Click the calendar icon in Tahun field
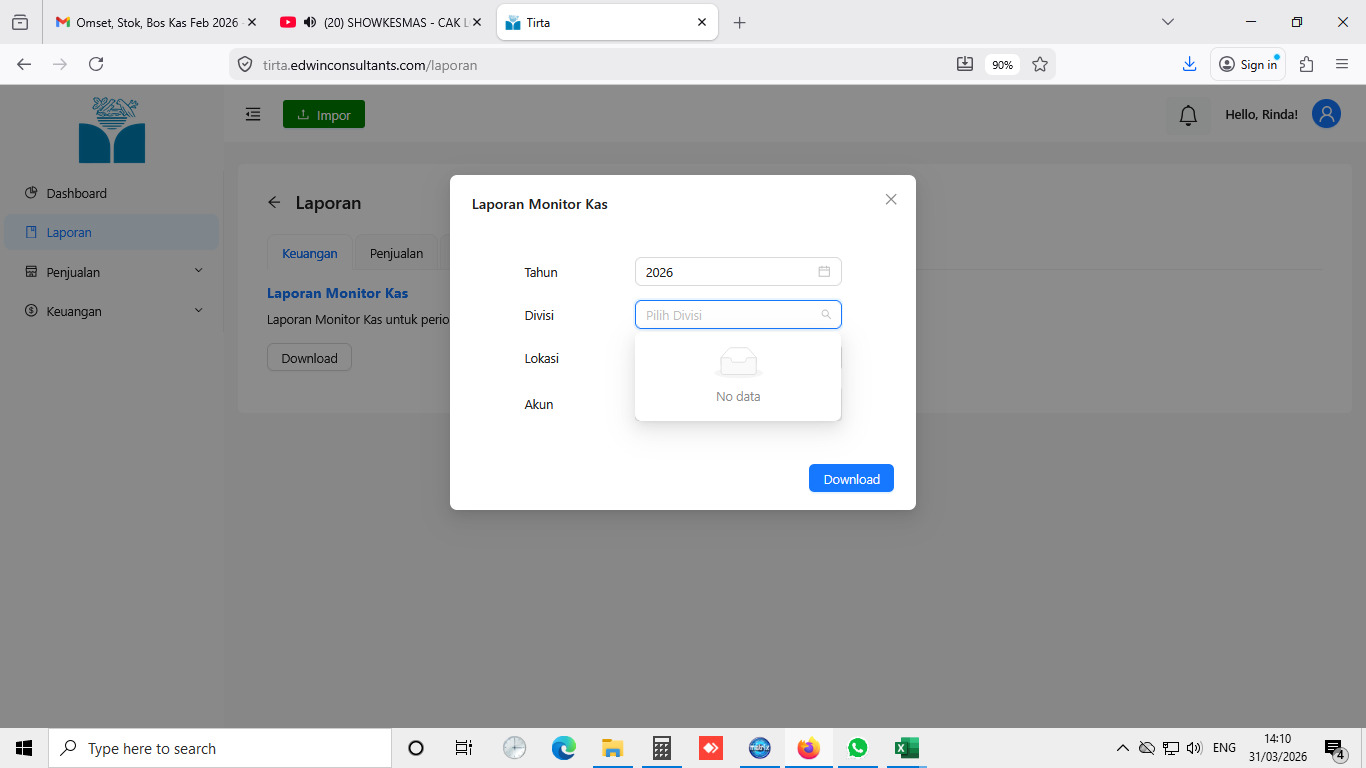This screenshot has height=768, width=1366. pos(824,272)
